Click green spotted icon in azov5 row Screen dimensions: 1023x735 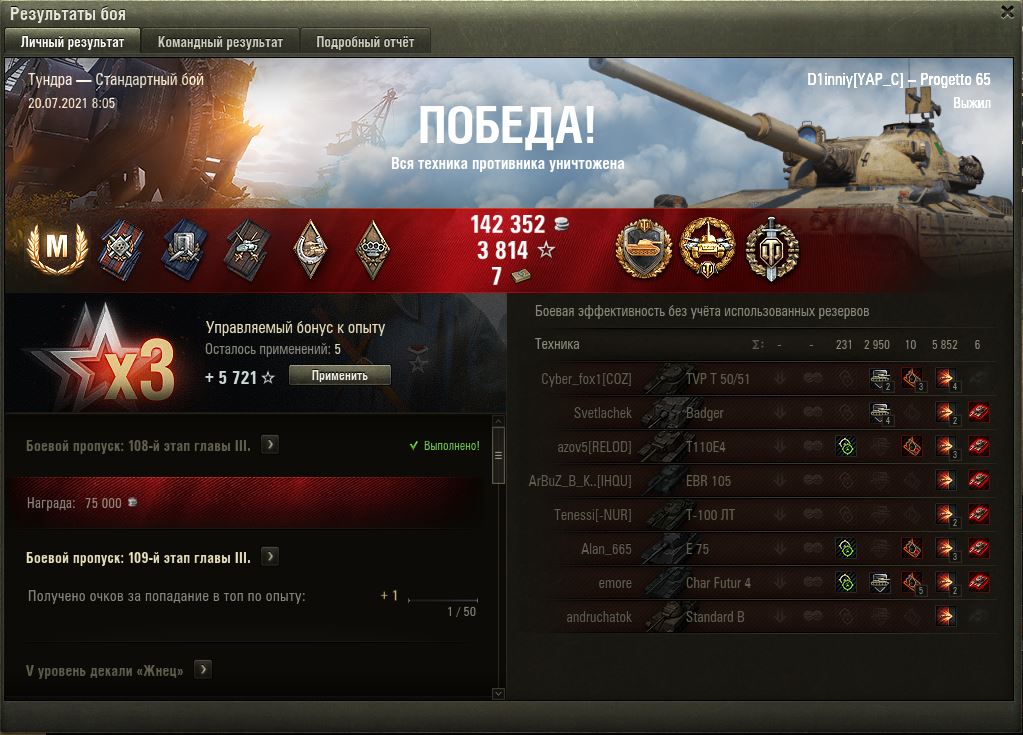pyautogui.click(x=846, y=446)
